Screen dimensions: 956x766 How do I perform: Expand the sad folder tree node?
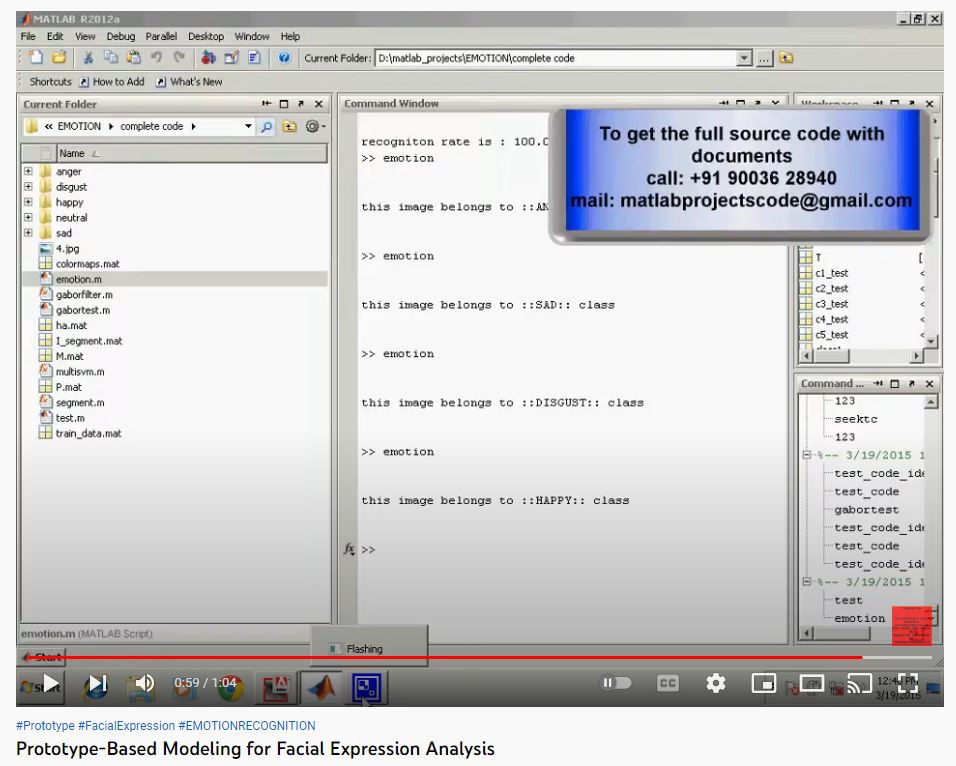pos(29,233)
